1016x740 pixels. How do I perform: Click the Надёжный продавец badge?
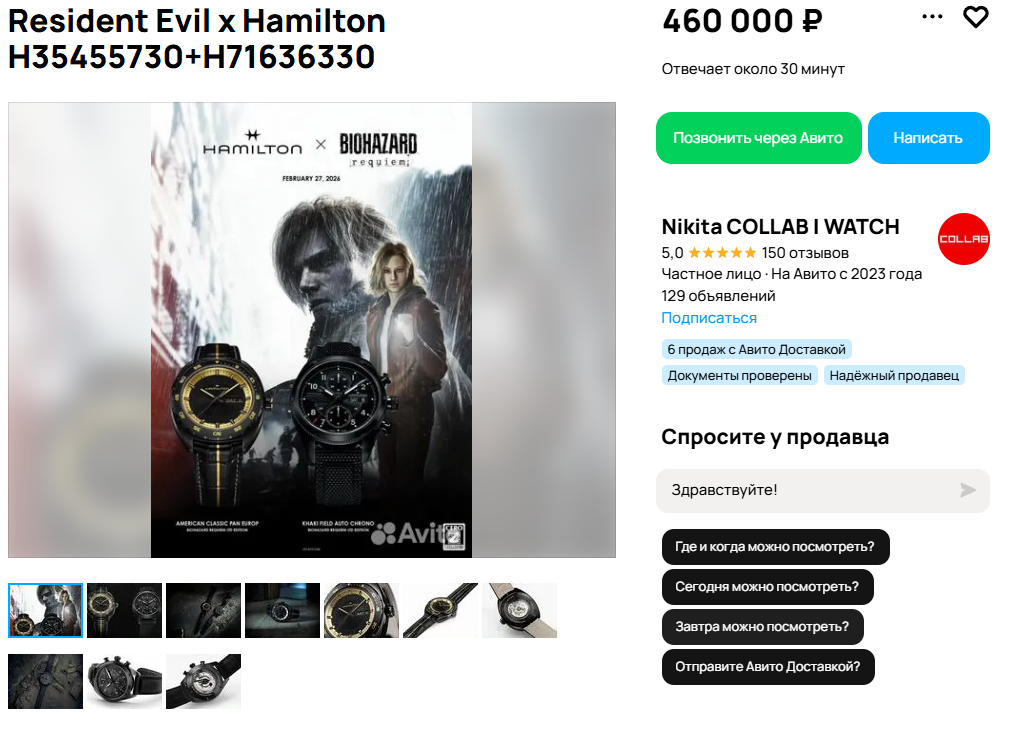[x=894, y=376]
